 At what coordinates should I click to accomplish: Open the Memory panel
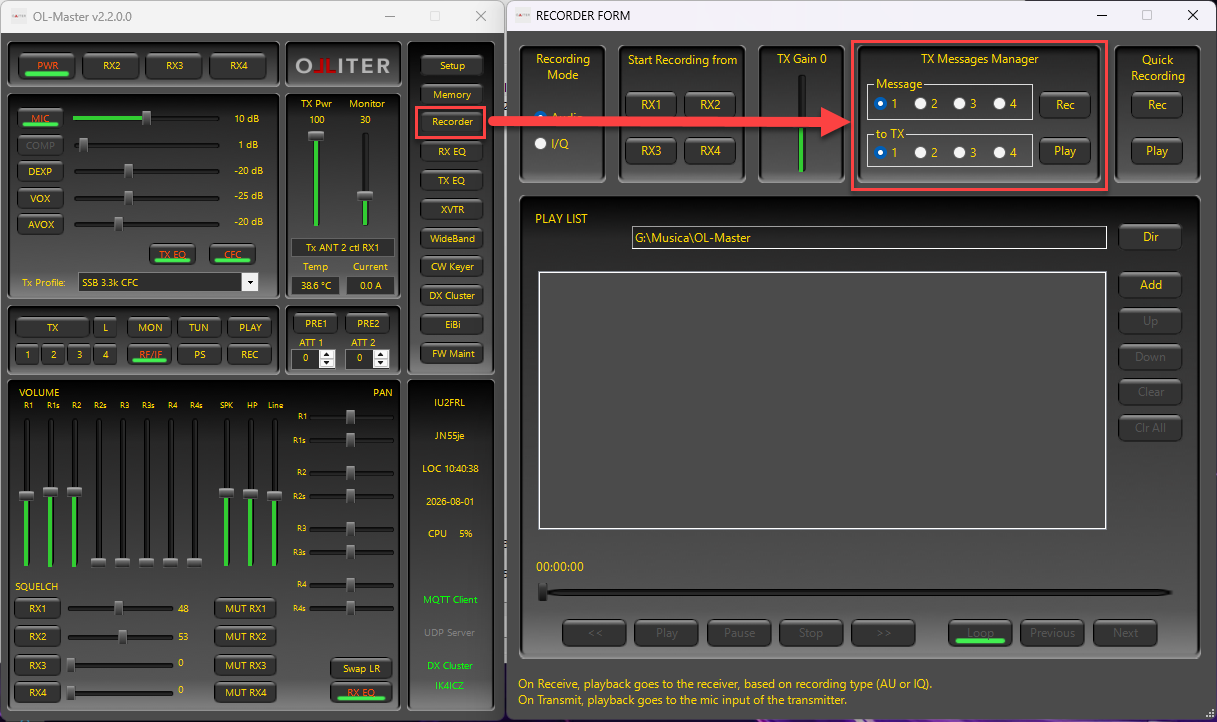[452, 95]
